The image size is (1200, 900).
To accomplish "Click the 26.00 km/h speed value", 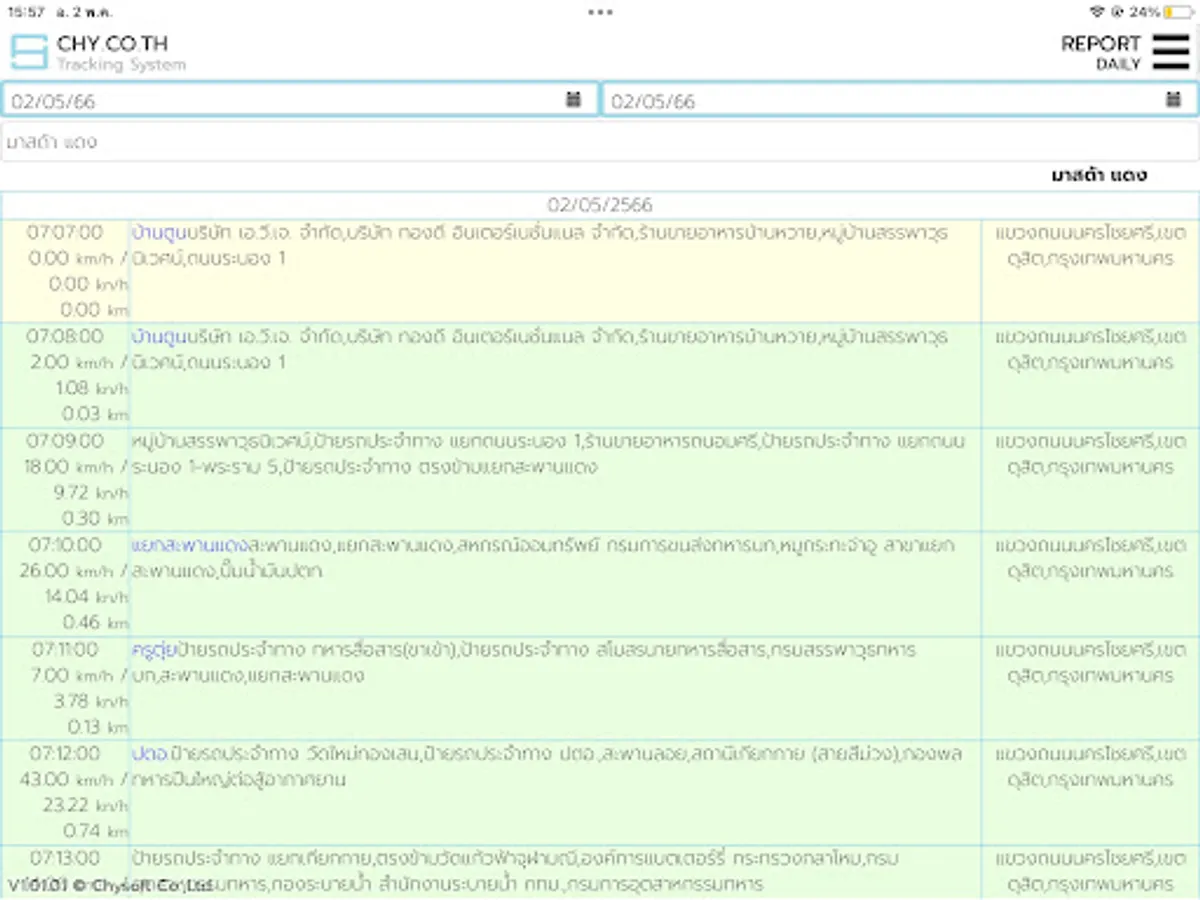I will coord(66,570).
